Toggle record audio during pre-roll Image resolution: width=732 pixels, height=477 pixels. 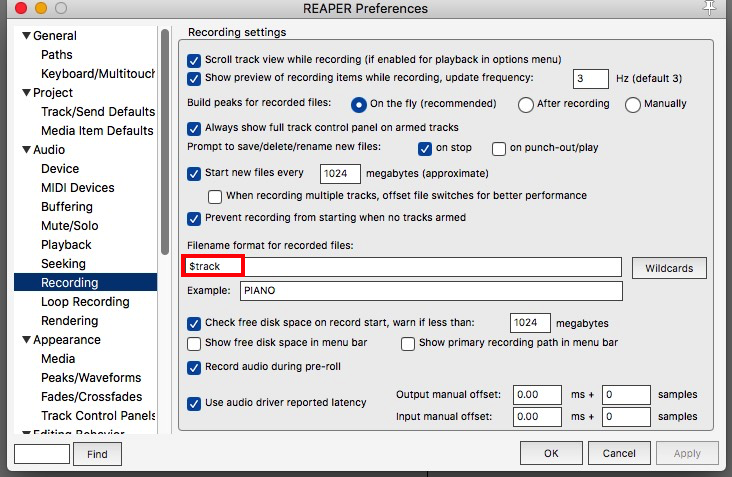[x=194, y=368]
